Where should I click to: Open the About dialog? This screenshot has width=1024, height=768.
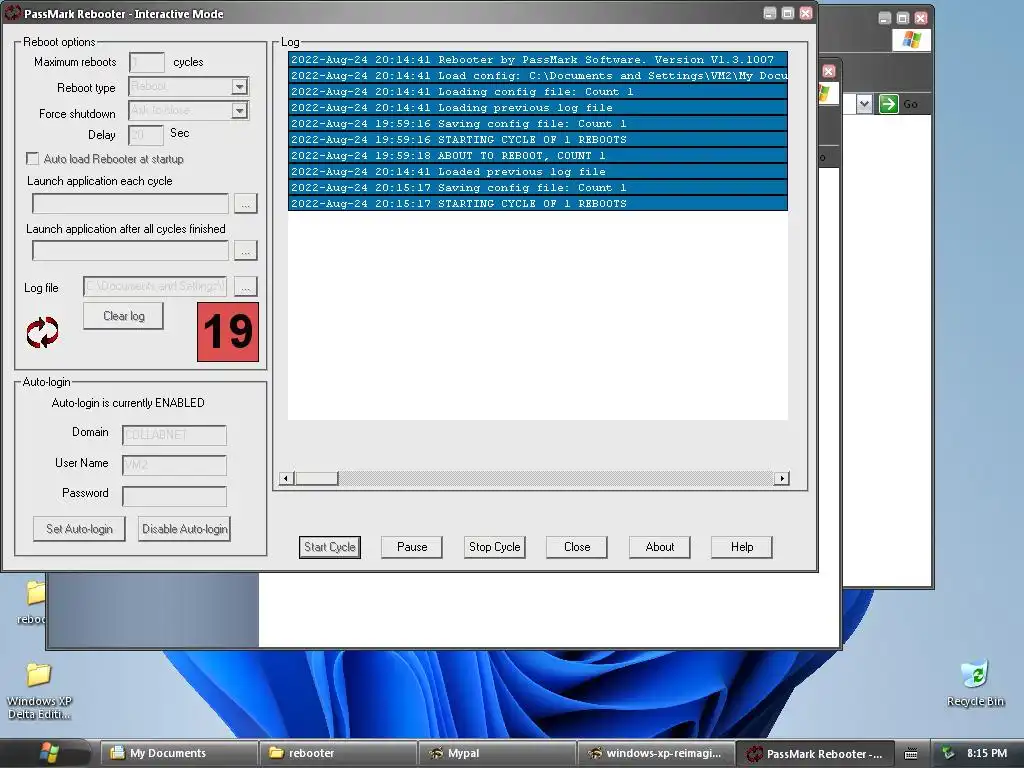point(660,547)
